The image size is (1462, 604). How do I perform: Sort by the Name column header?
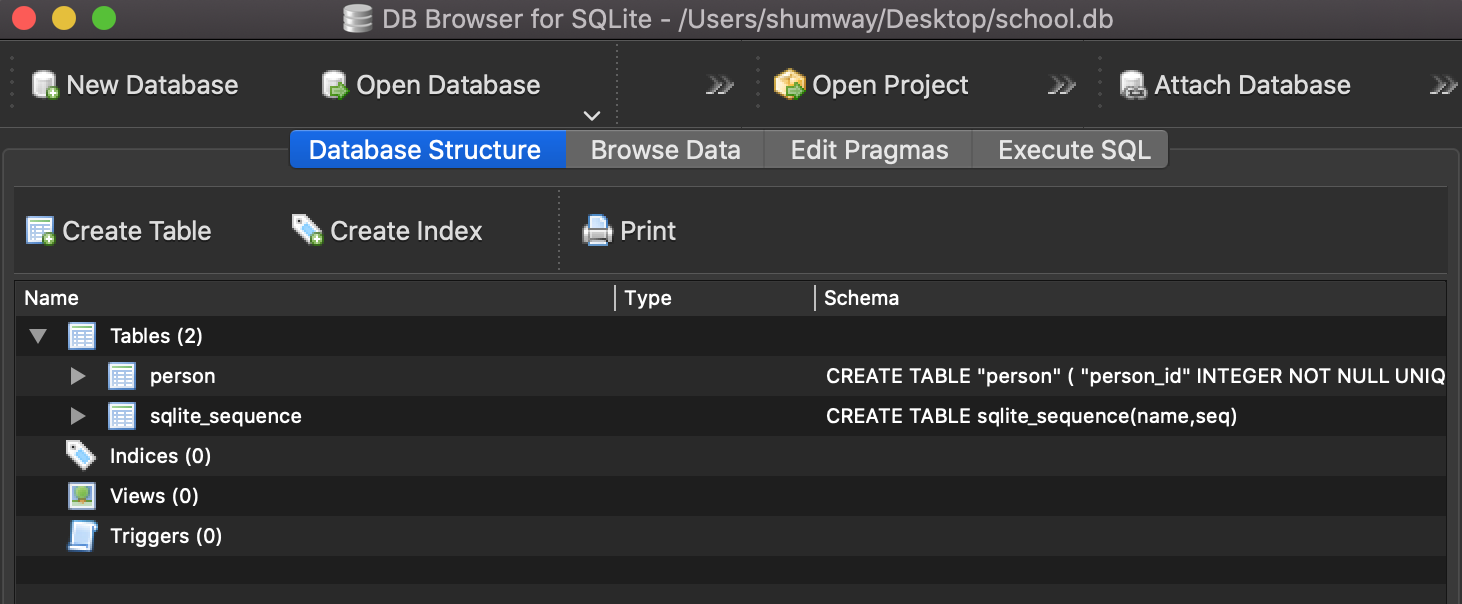(x=315, y=298)
